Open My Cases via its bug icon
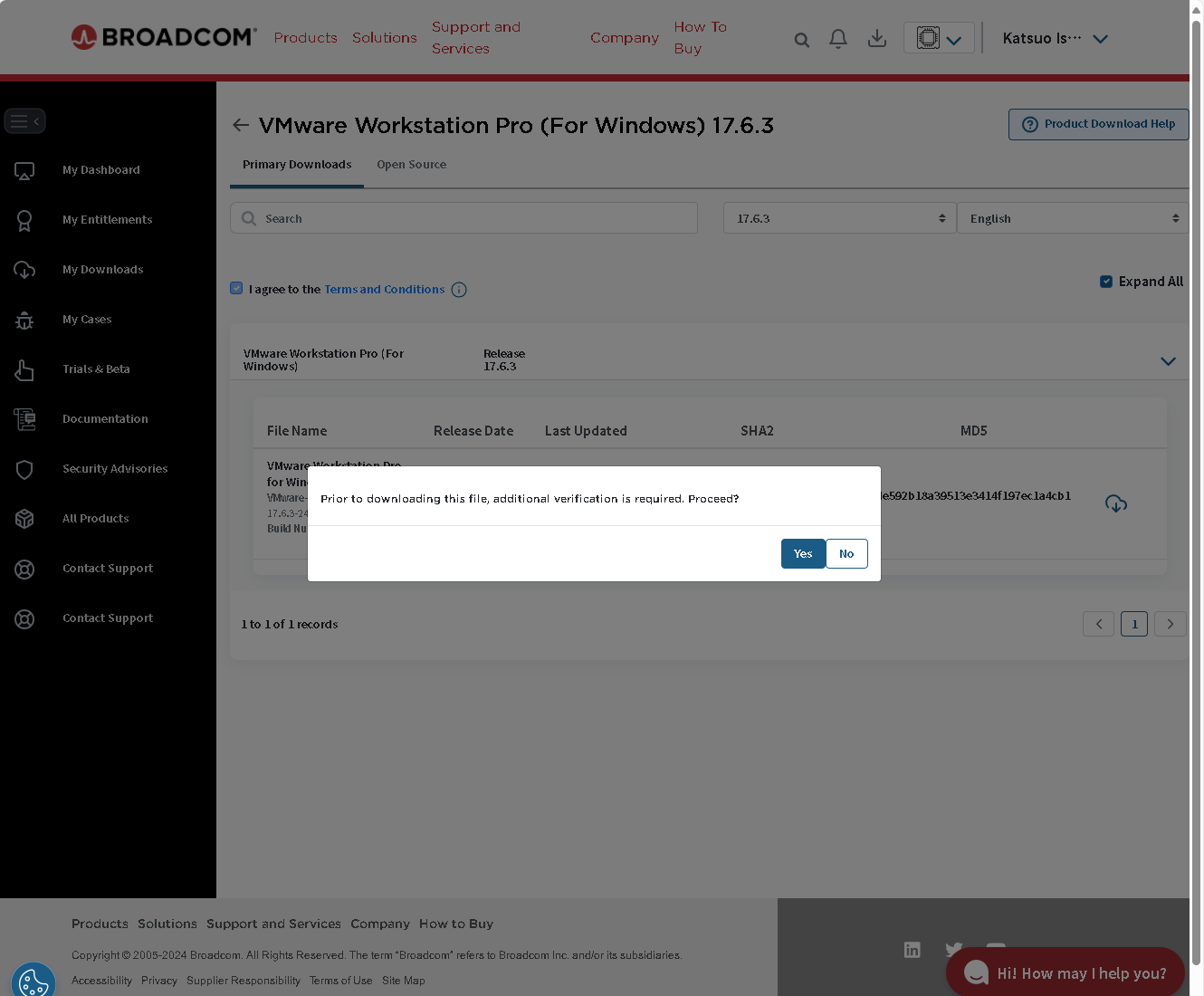Viewport: 1204px width, 996px height. click(24, 320)
